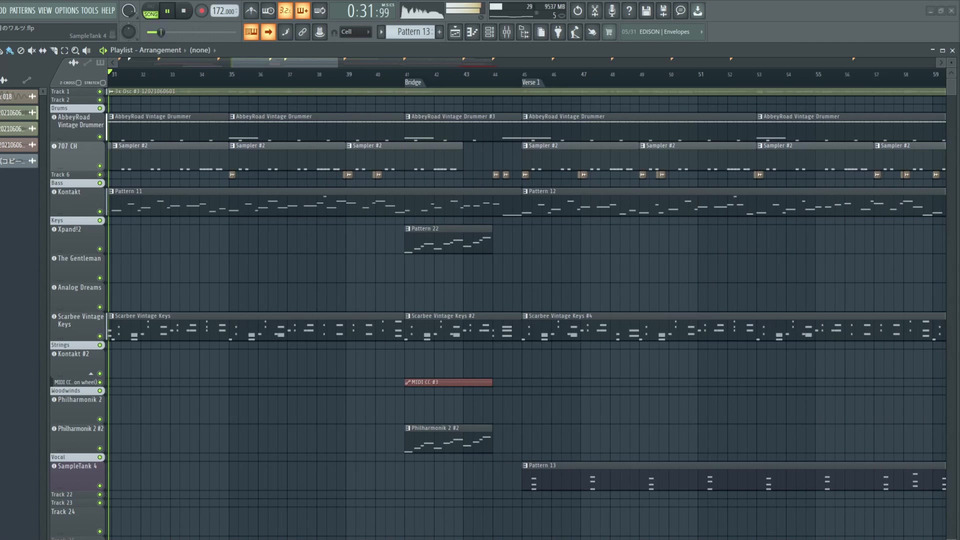The image size is (960, 540).
Task: Open the Playlist view from the toolbar
Action: (x=455, y=32)
